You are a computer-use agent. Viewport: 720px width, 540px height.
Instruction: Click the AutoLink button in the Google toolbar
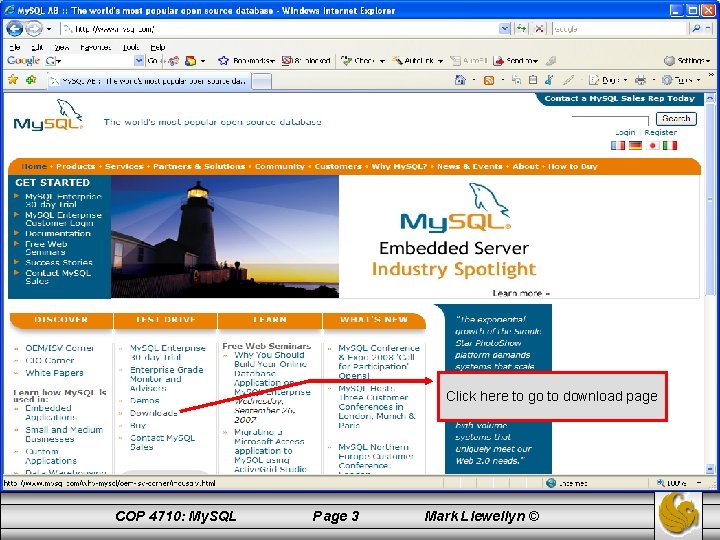point(413,61)
